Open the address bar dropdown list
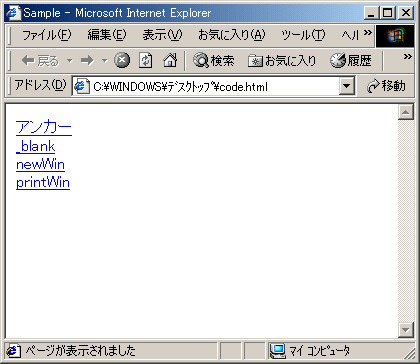 347,86
